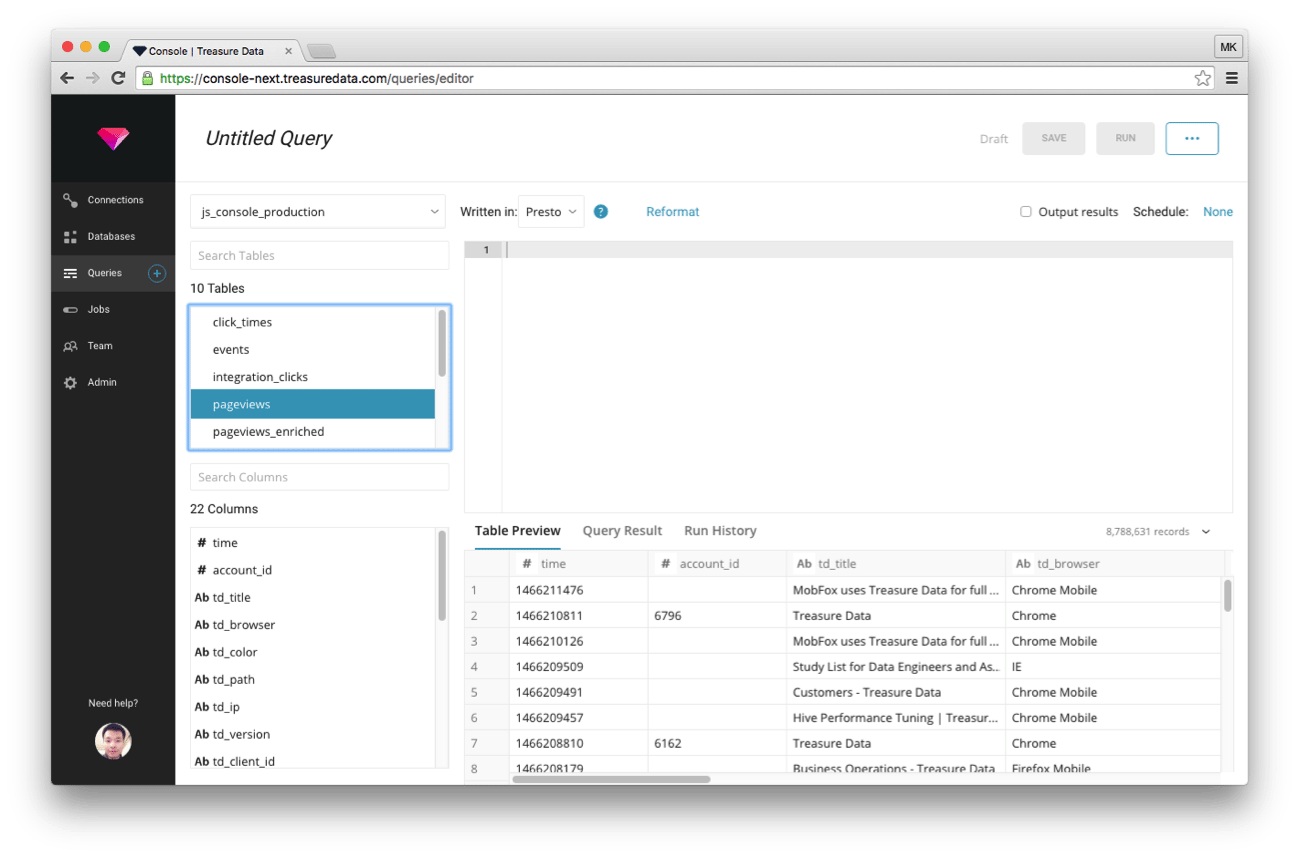Click the td_client_id column in list
This screenshot has width=1300, height=858.
coord(313,761)
